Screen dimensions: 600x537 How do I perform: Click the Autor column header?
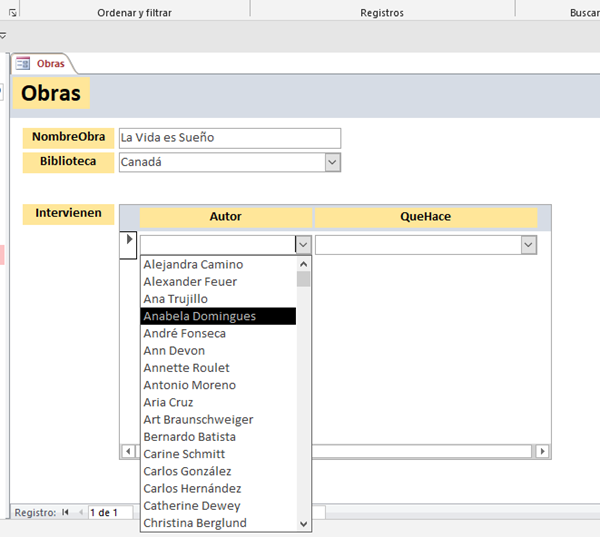(x=225, y=217)
